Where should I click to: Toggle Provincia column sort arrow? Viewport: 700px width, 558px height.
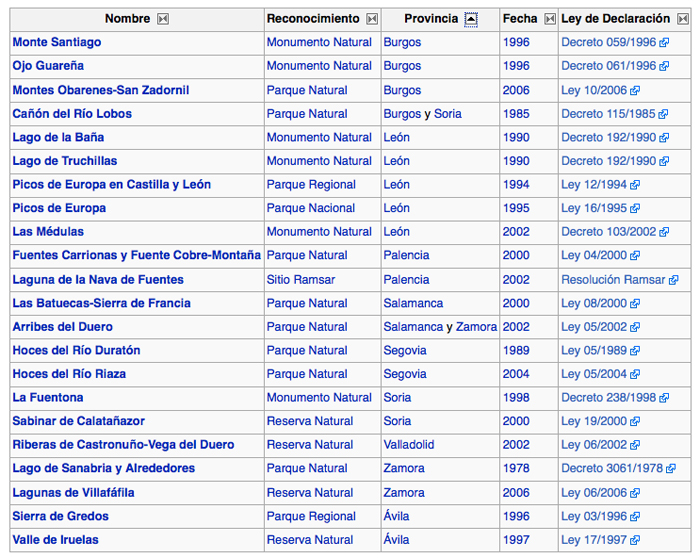471,19
